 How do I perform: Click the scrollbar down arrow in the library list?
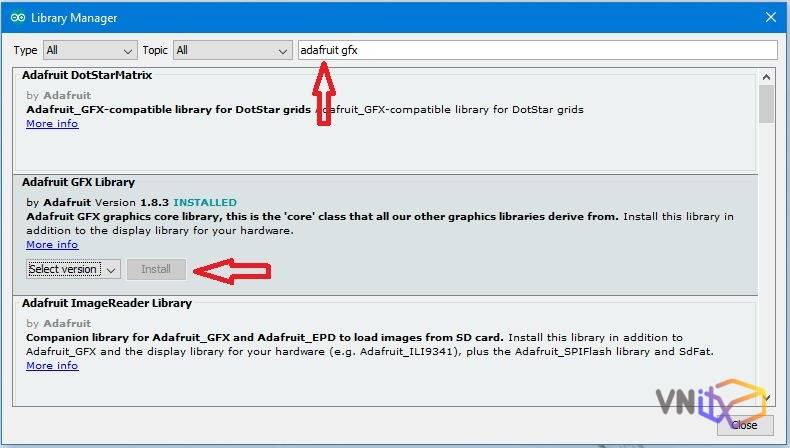click(766, 397)
